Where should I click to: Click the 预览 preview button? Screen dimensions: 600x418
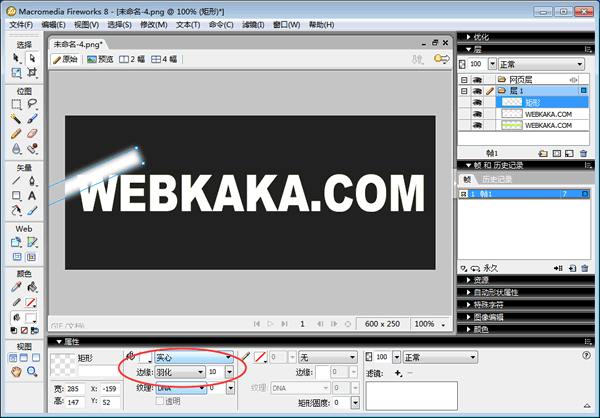(x=99, y=59)
